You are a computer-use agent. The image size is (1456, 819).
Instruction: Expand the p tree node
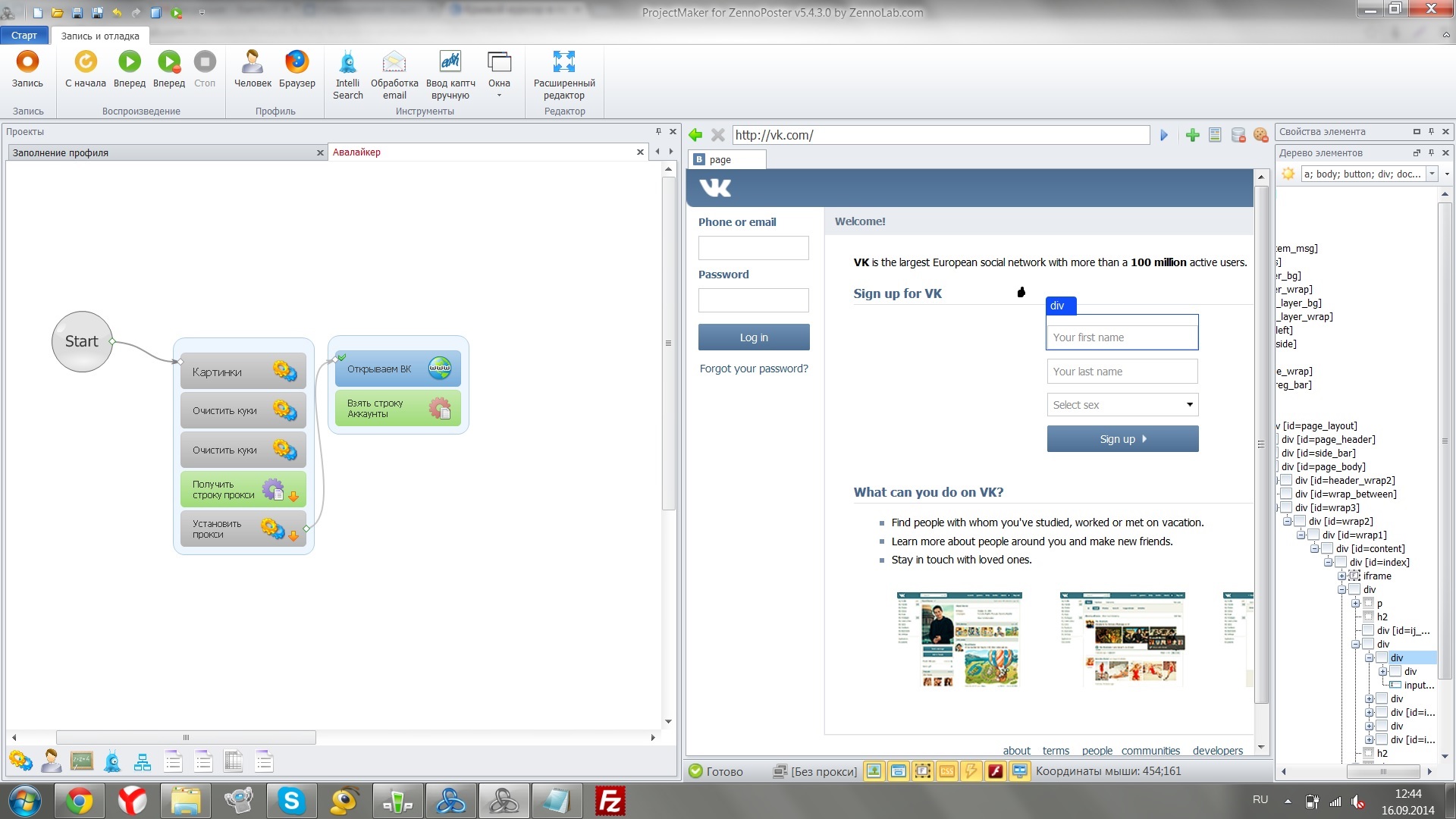[1355, 603]
